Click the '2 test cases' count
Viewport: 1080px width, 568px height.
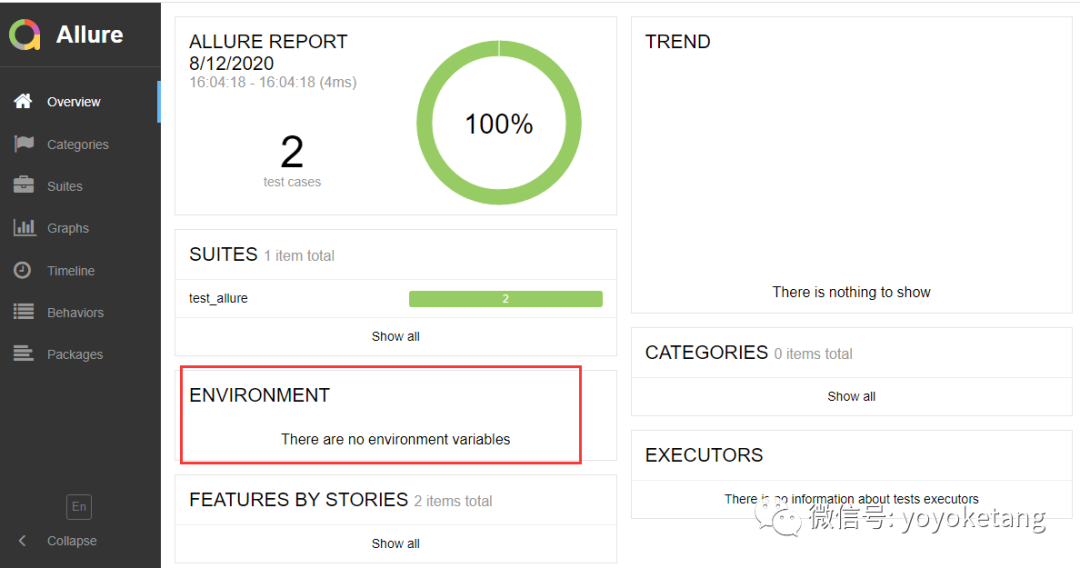[x=292, y=160]
